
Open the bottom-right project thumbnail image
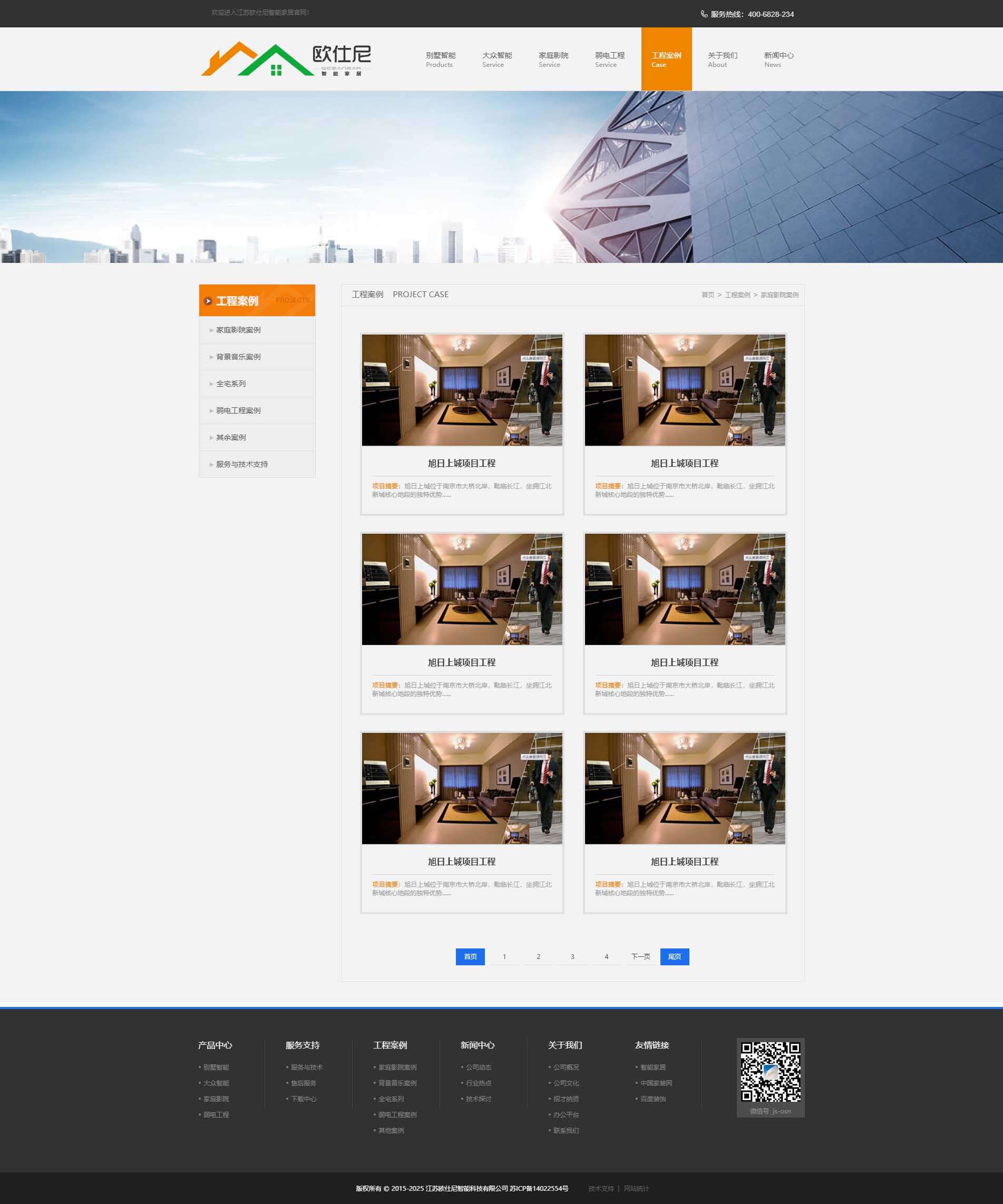684,788
